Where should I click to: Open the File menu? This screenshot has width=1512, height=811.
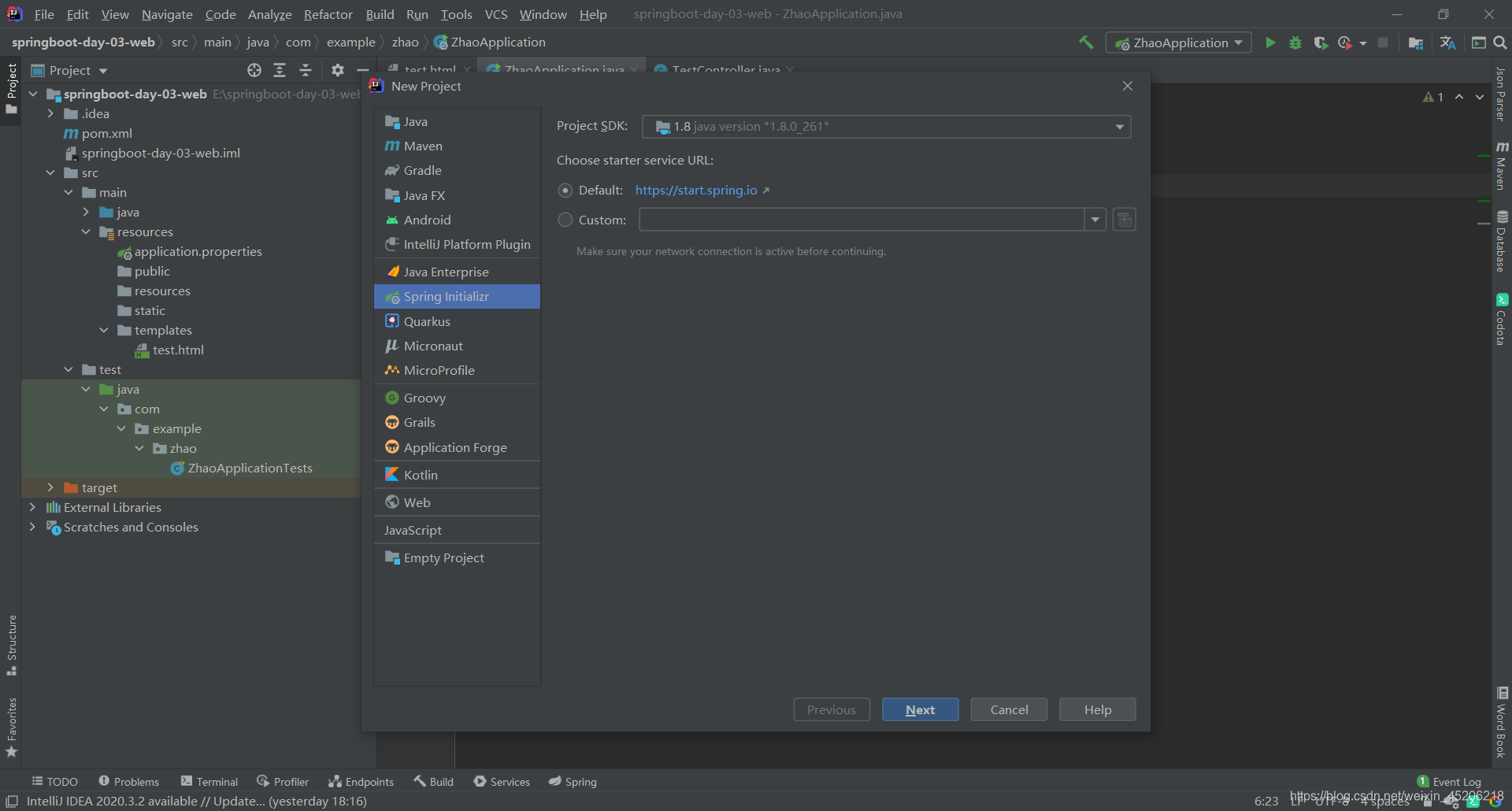tap(44, 14)
